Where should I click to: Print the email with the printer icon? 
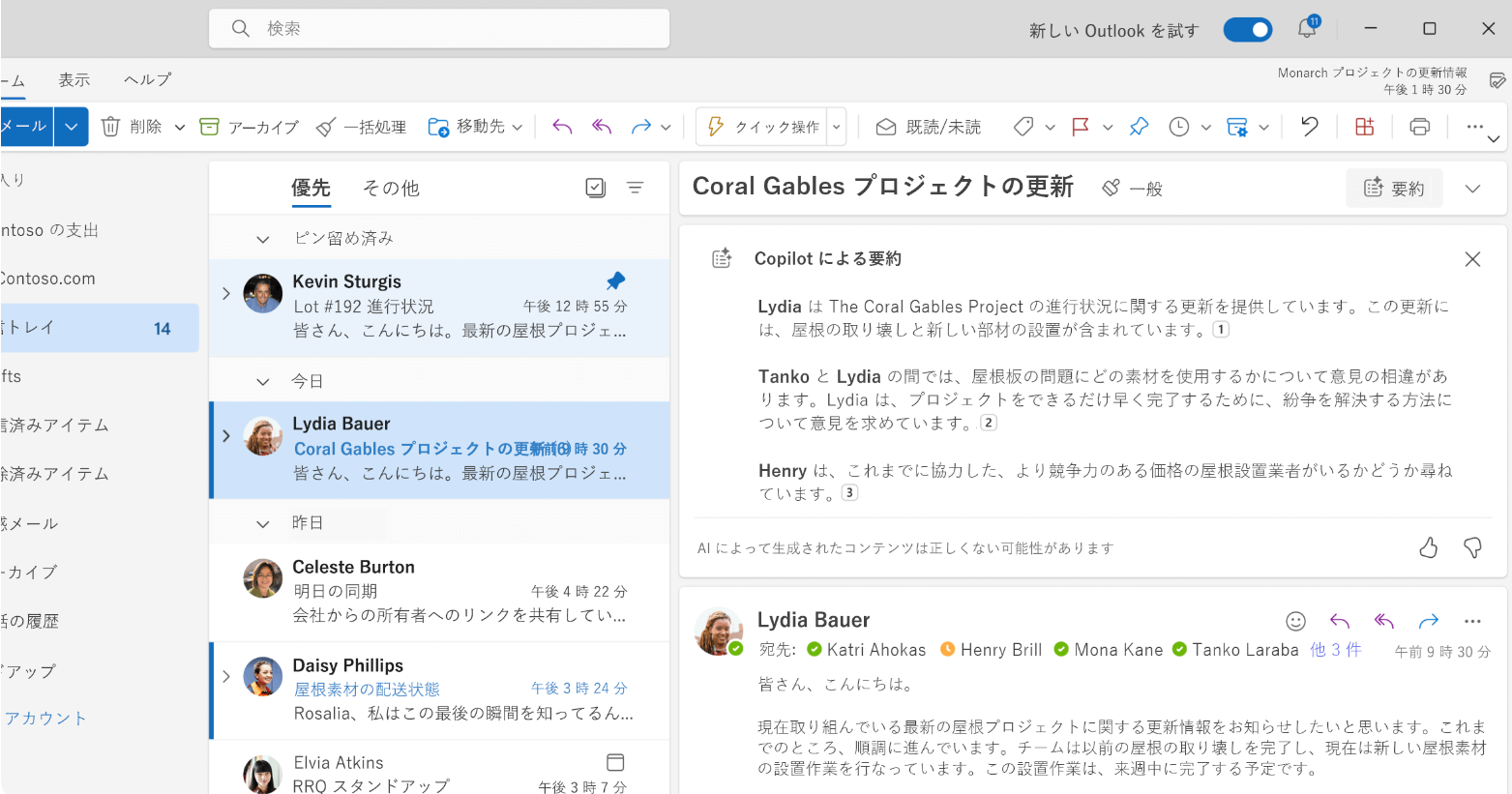1419,127
